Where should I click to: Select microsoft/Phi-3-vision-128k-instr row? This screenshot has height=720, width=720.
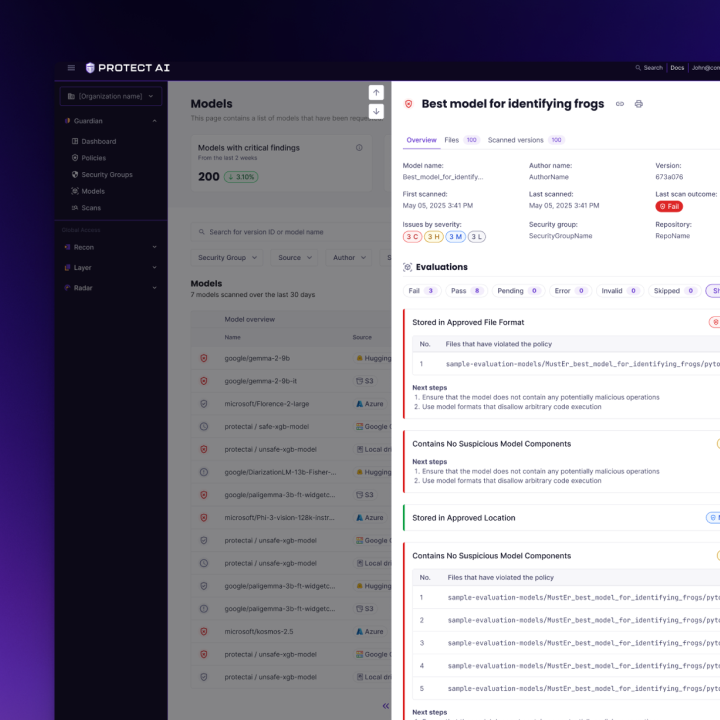pos(291,518)
